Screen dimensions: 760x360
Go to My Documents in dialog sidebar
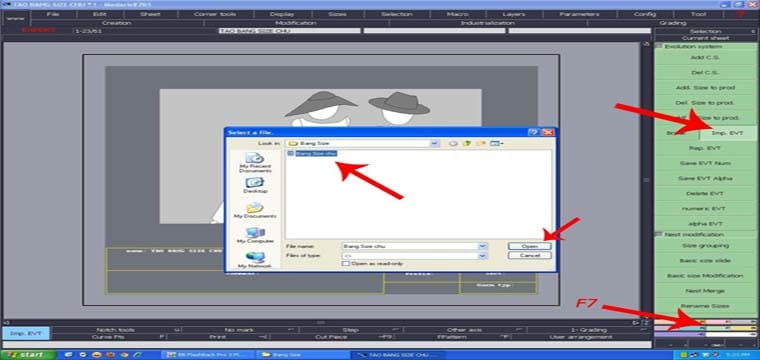tap(255, 210)
